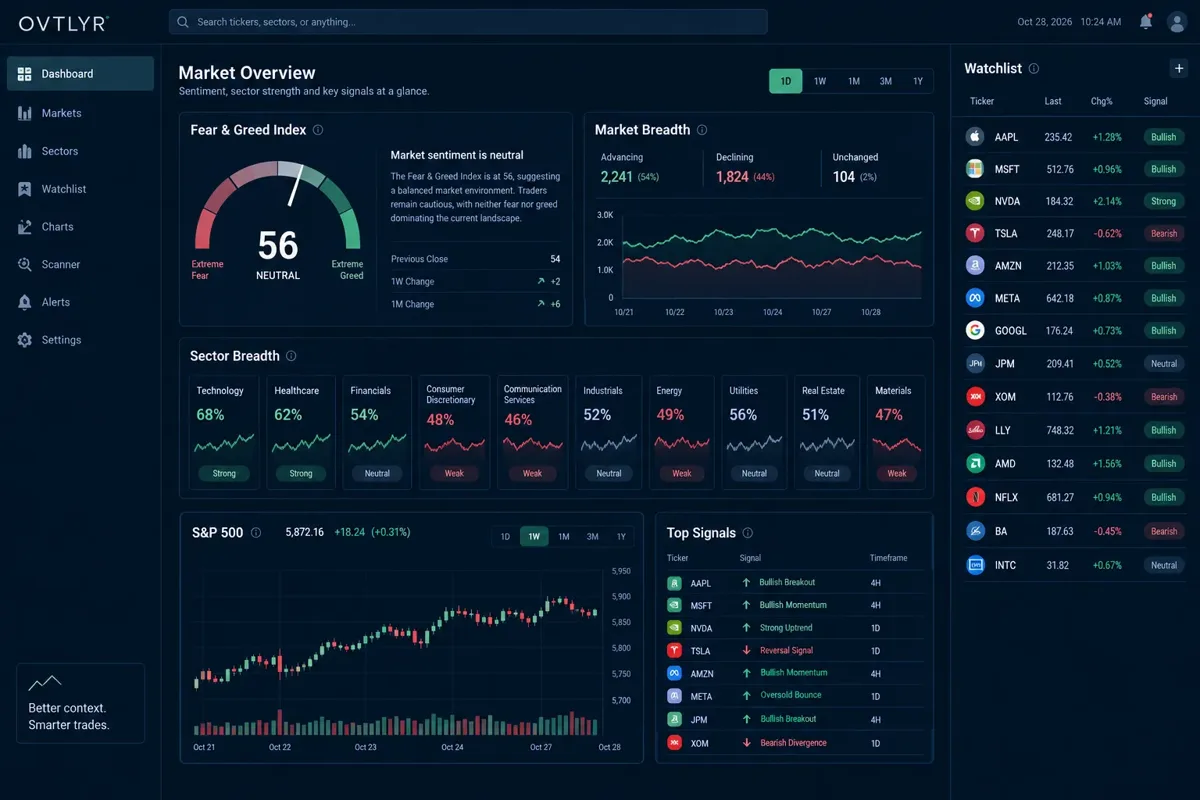This screenshot has height=800, width=1200.
Task: Select the 1D range for Market Overview
Action: point(786,81)
